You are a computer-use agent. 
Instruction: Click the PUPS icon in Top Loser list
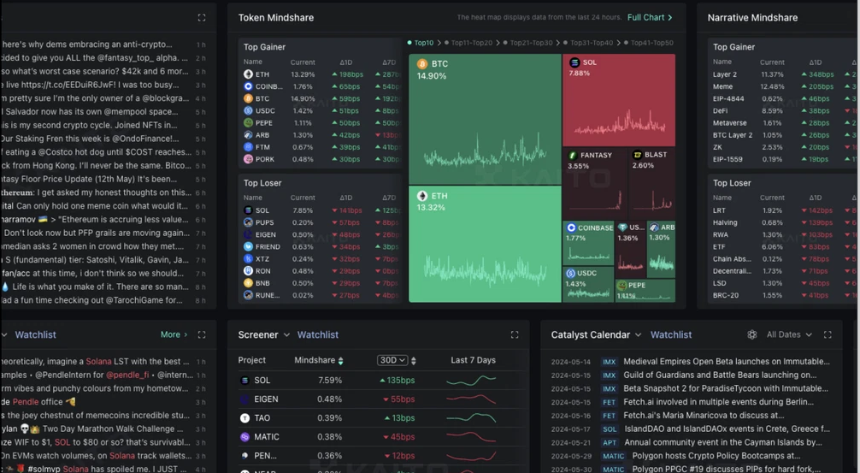[x=248, y=222]
